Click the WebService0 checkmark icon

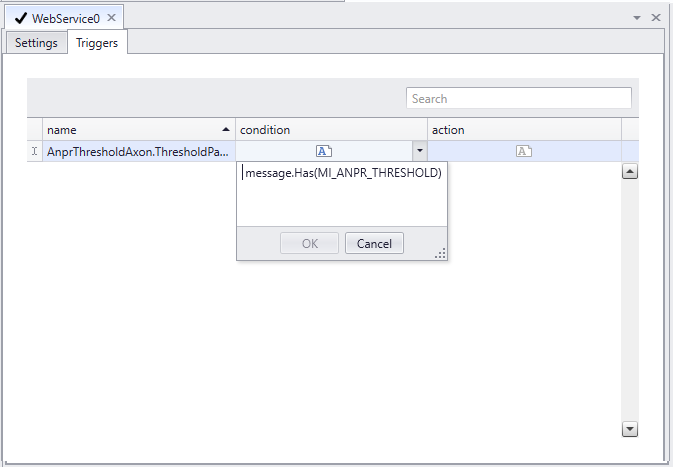[x=20, y=18]
